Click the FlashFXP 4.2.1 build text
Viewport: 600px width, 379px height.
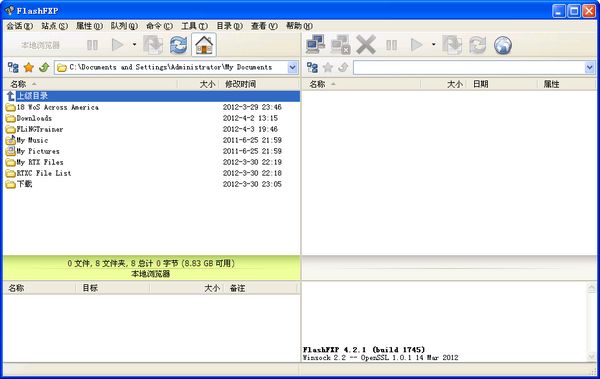click(x=364, y=350)
